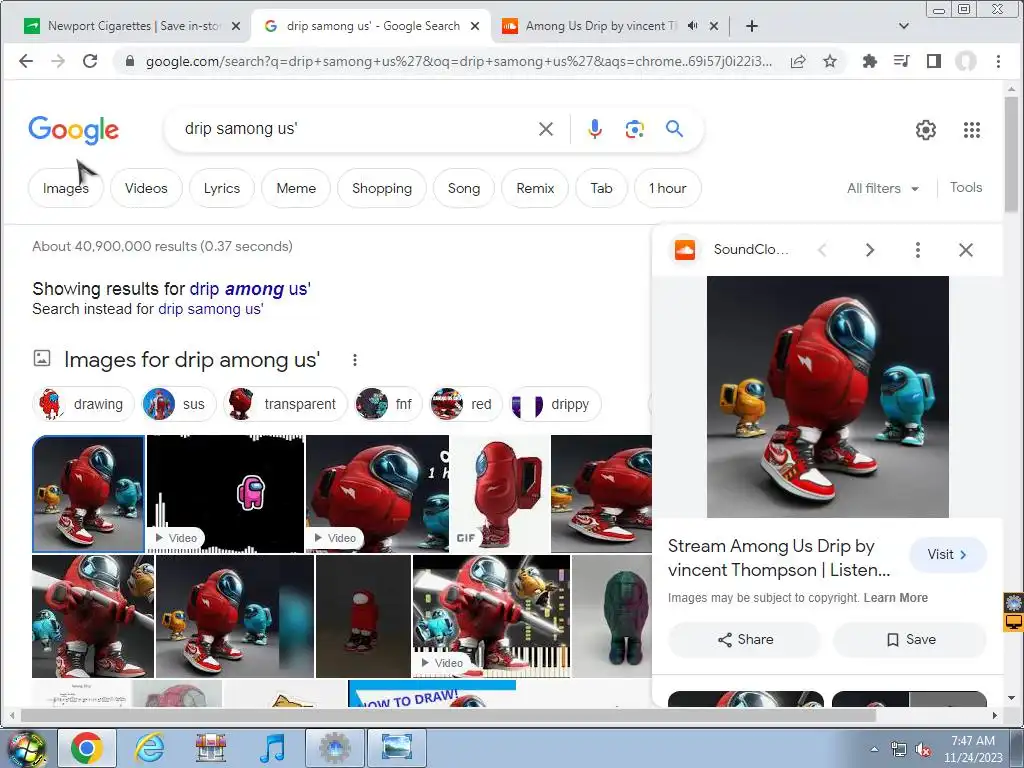Open Chrome three-dot menu
This screenshot has width=1024, height=768.
point(998,61)
